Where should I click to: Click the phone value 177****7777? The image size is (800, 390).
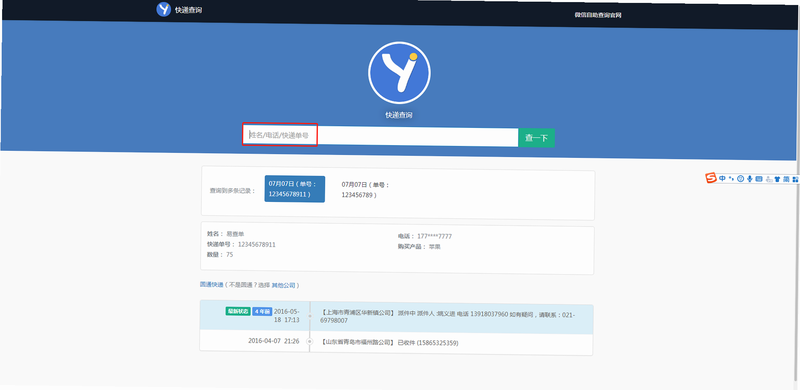(x=434, y=236)
